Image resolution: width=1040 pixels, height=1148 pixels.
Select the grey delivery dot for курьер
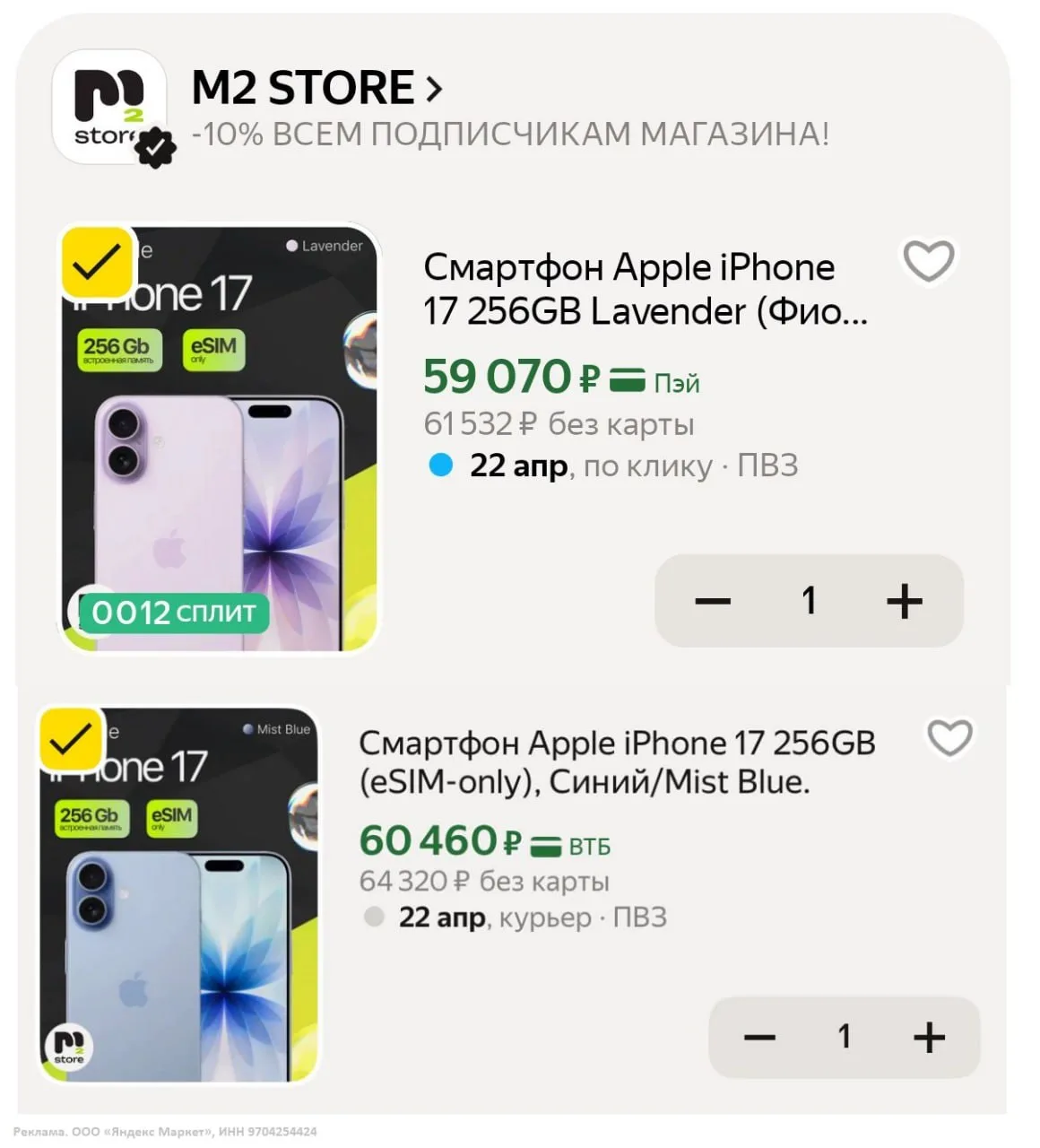click(375, 917)
